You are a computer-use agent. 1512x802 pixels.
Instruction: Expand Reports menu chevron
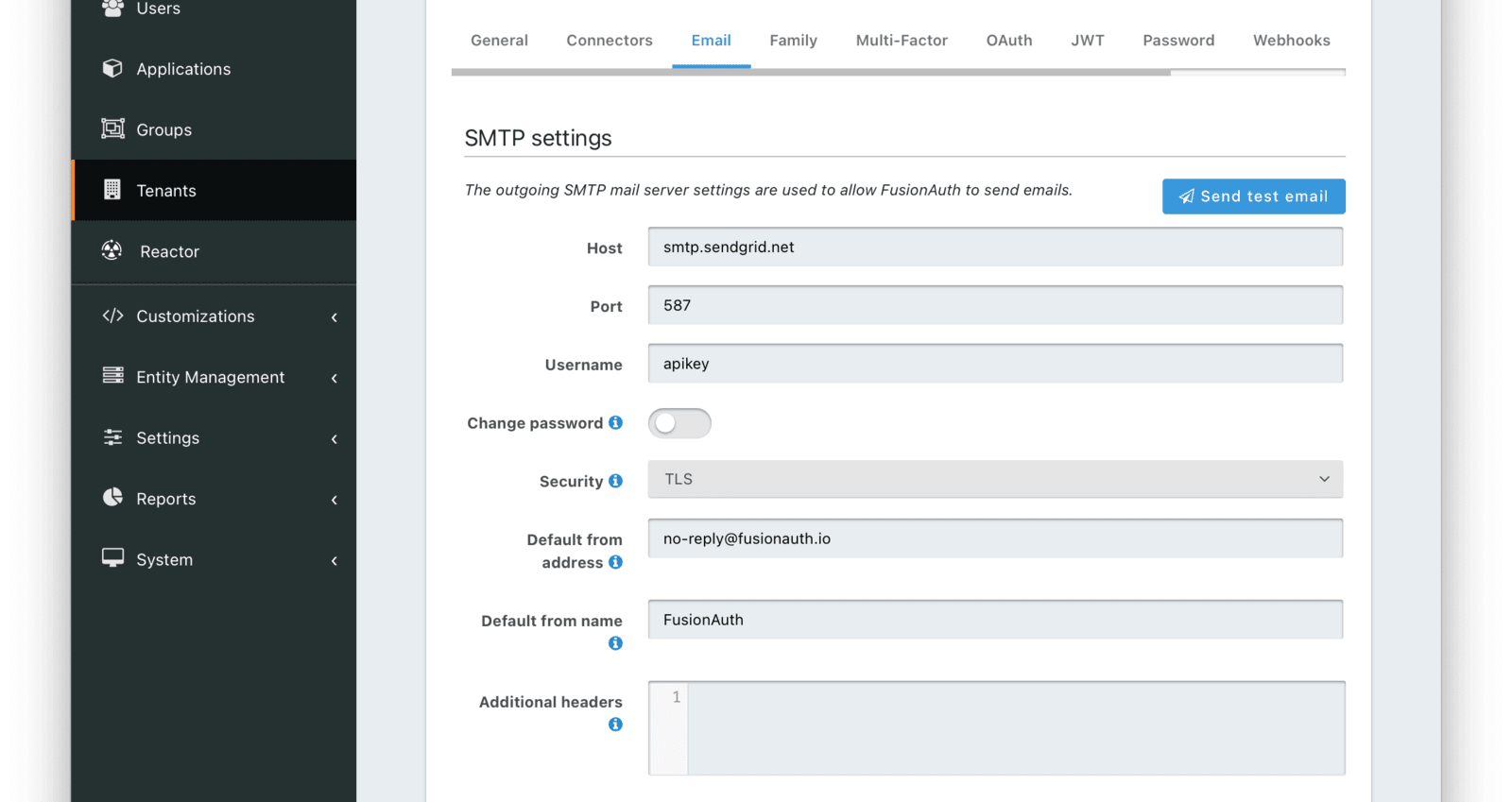tap(334, 500)
